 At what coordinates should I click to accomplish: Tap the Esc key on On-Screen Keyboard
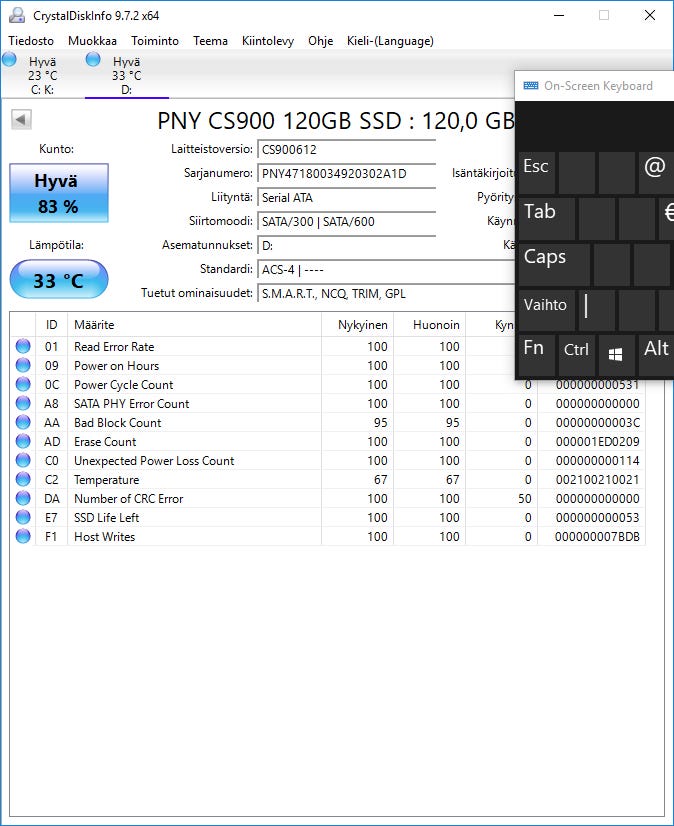(x=536, y=172)
